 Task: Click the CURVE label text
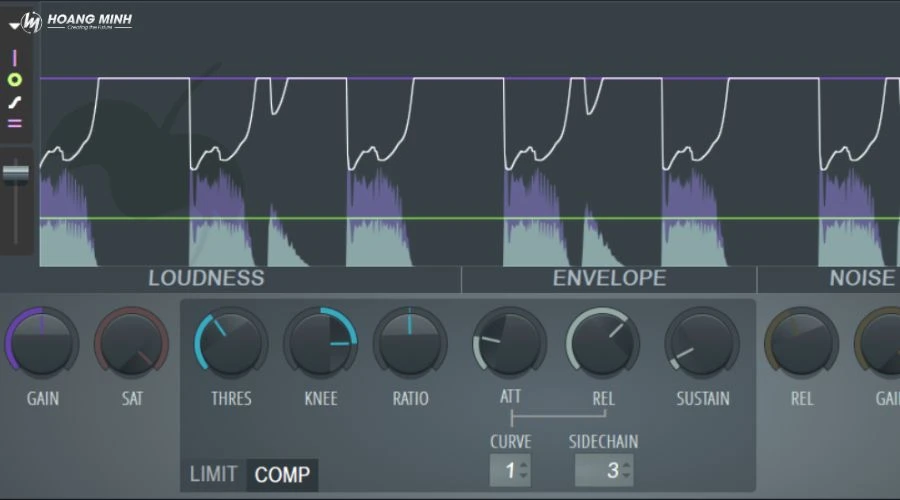[x=510, y=441]
